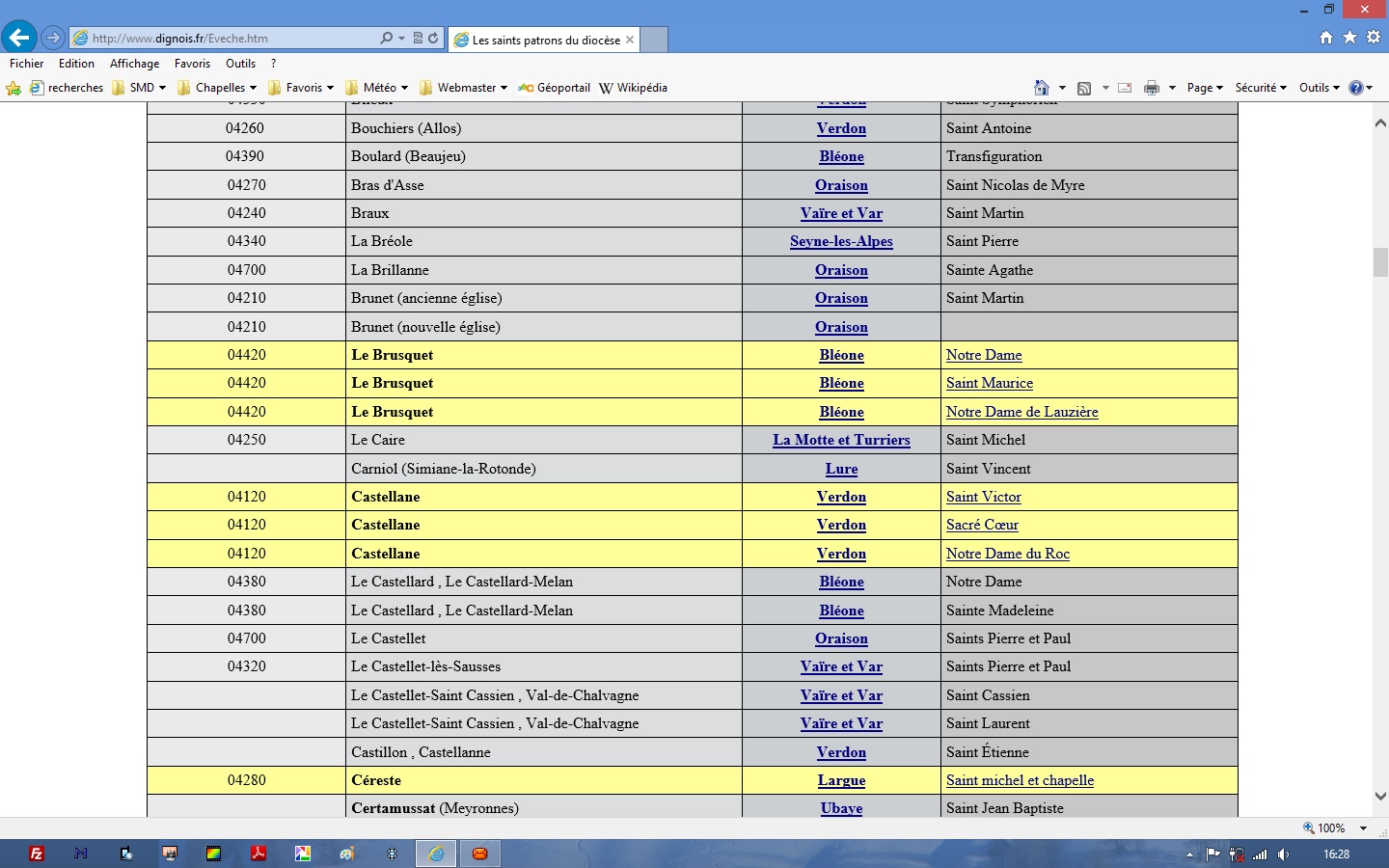
Task: Click the Add to favorites bar star icon
Action: click(x=14, y=88)
